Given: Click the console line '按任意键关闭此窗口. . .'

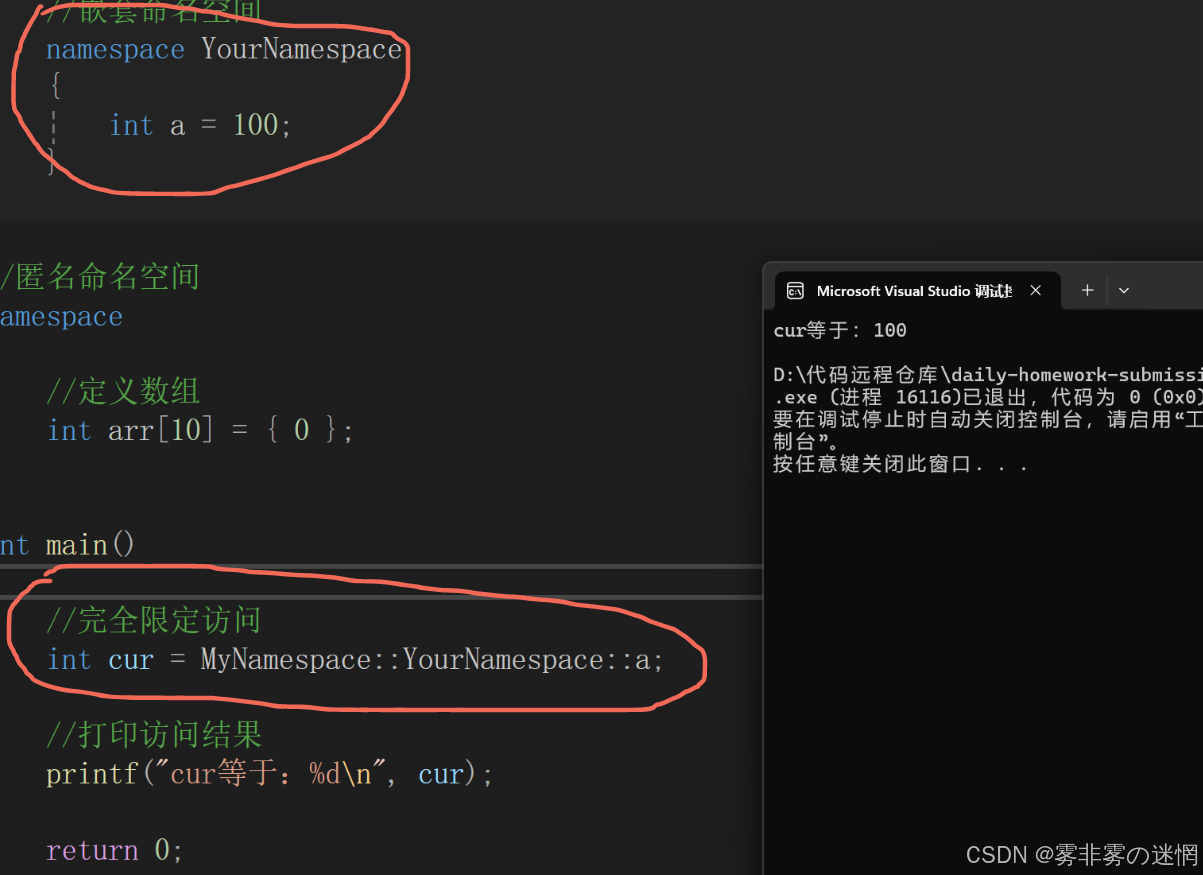Looking at the screenshot, I should tap(901, 465).
